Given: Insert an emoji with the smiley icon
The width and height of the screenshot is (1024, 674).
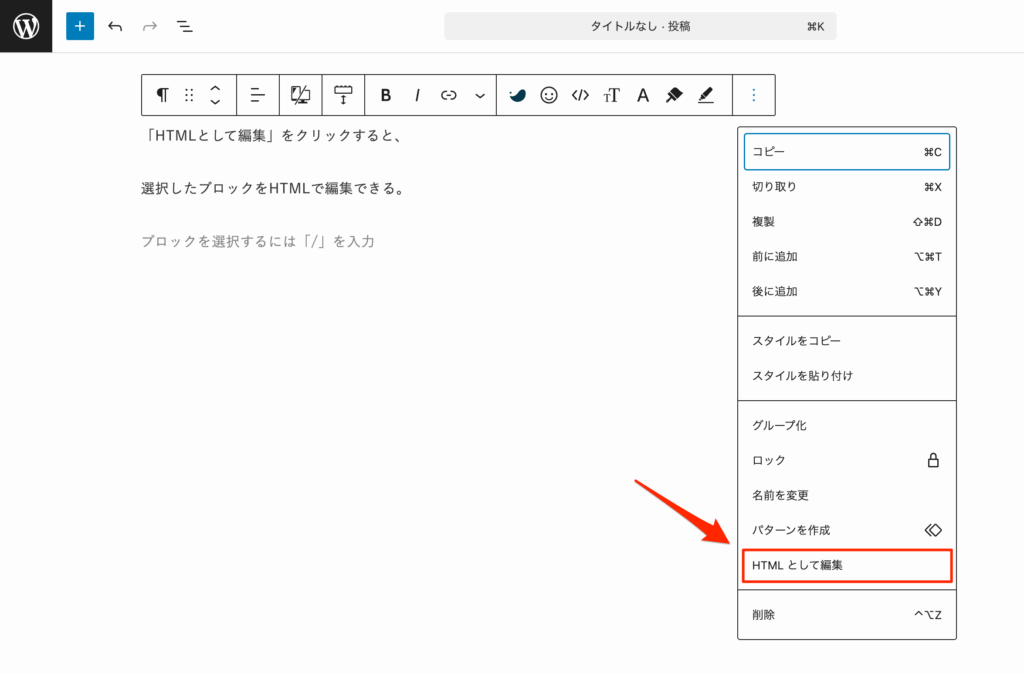Looking at the screenshot, I should pyautogui.click(x=549, y=94).
